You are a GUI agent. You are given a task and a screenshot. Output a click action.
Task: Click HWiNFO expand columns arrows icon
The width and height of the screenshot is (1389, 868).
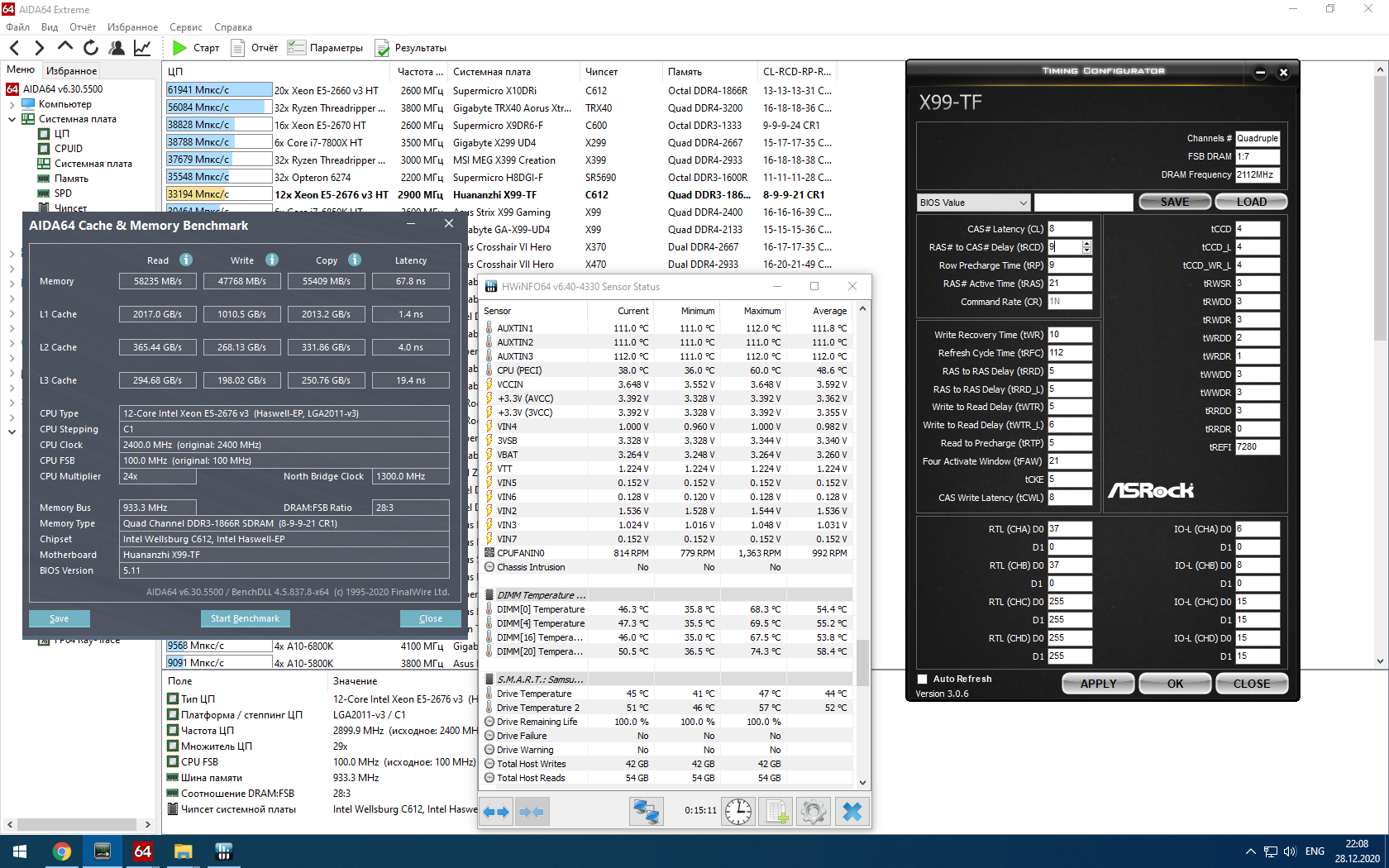click(x=497, y=812)
